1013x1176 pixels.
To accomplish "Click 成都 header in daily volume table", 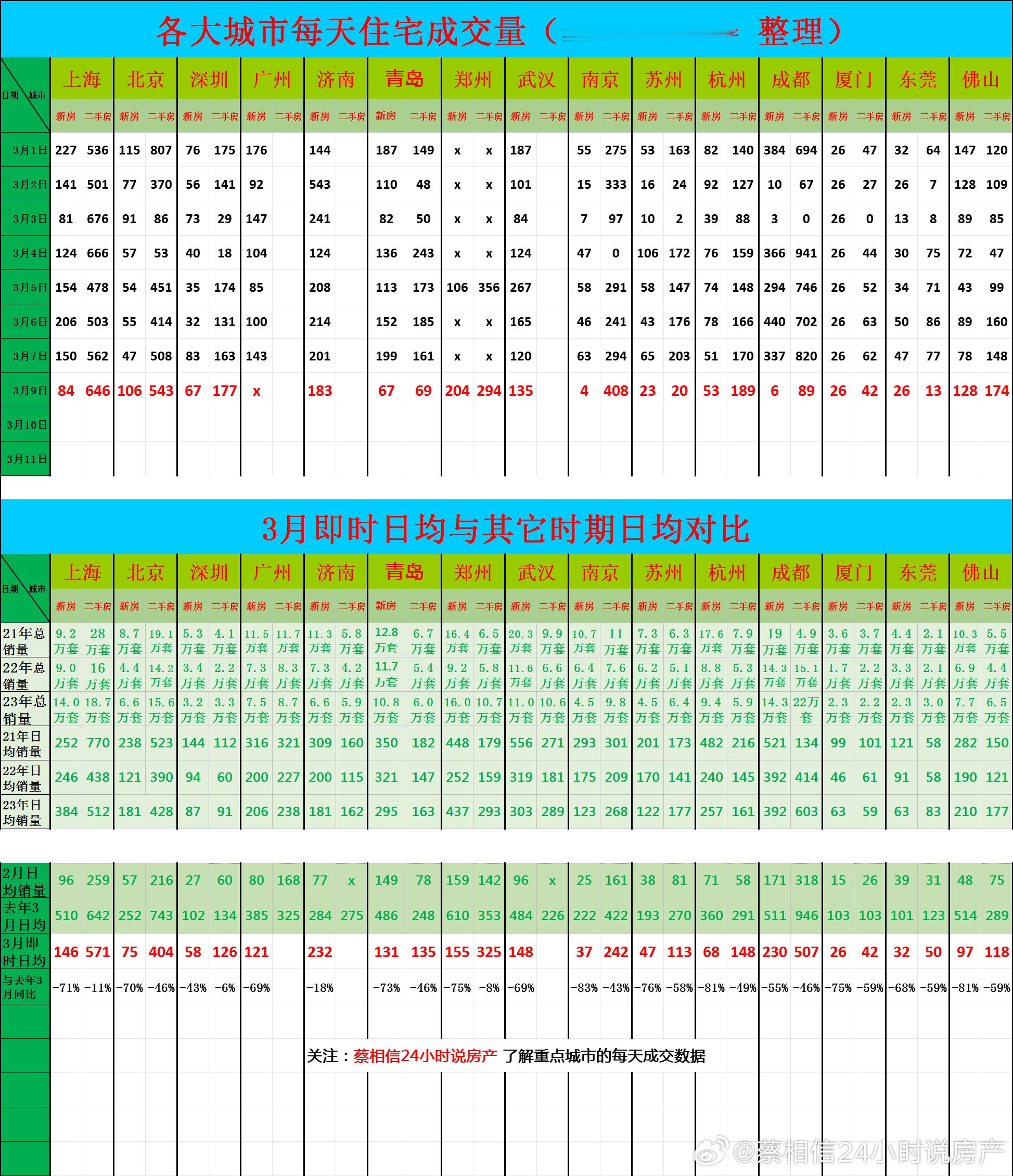I will click(x=790, y=79).
